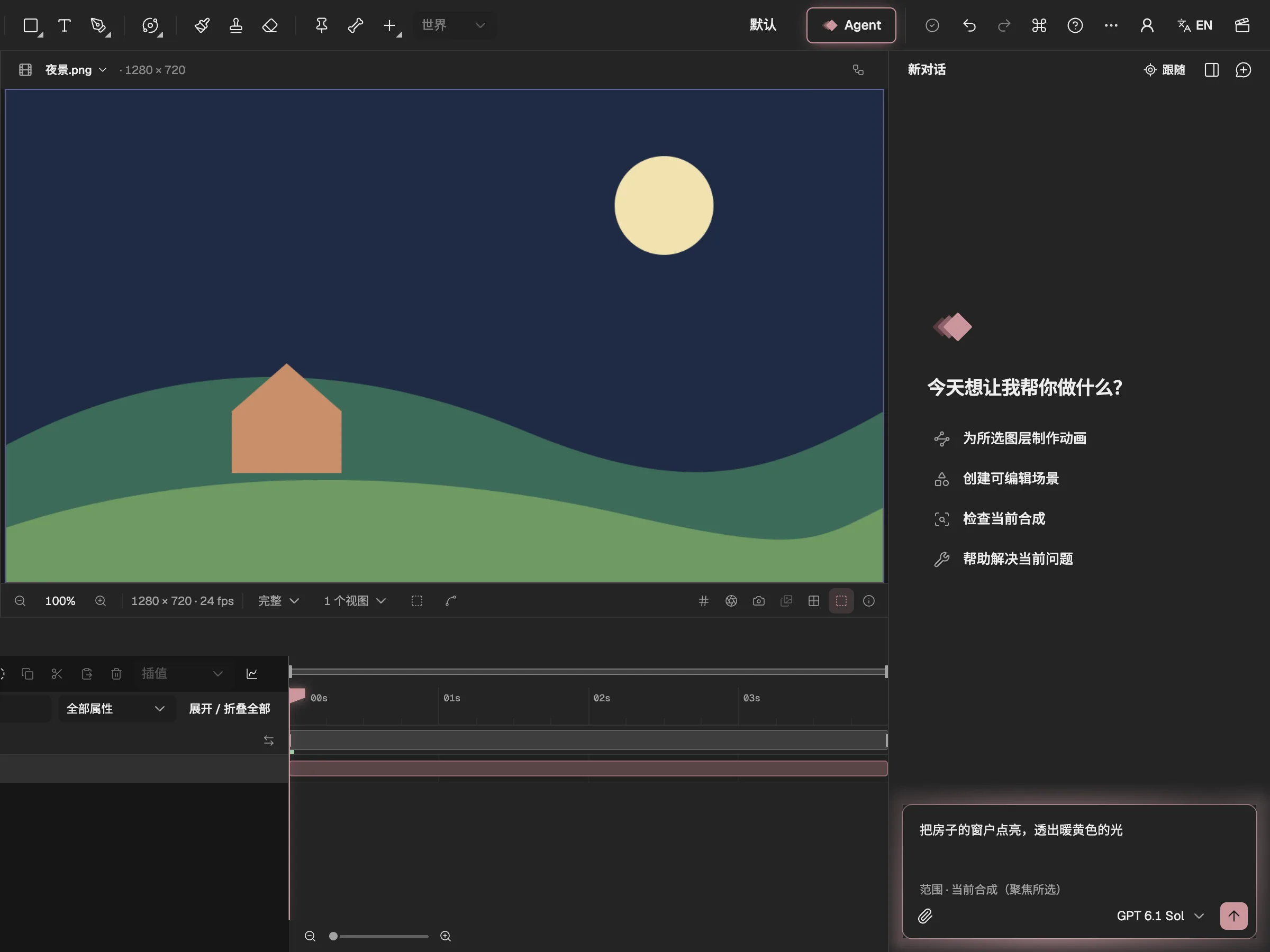Screen dimensions: 1270x952
Task: Open the 世界 coordinate space dropdown
Action: point(453,25)
